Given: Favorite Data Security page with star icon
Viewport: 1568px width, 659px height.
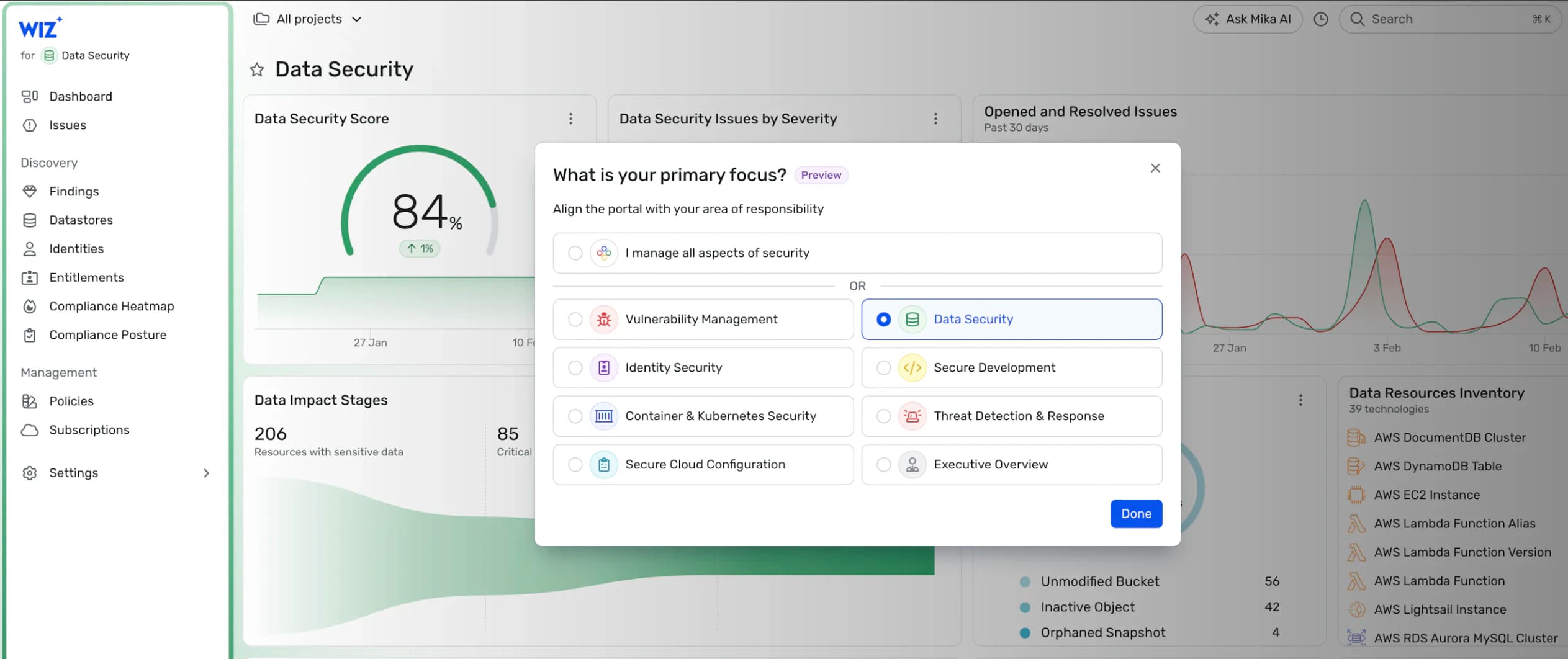Looking at the screenshot, I should coord(257,69).
